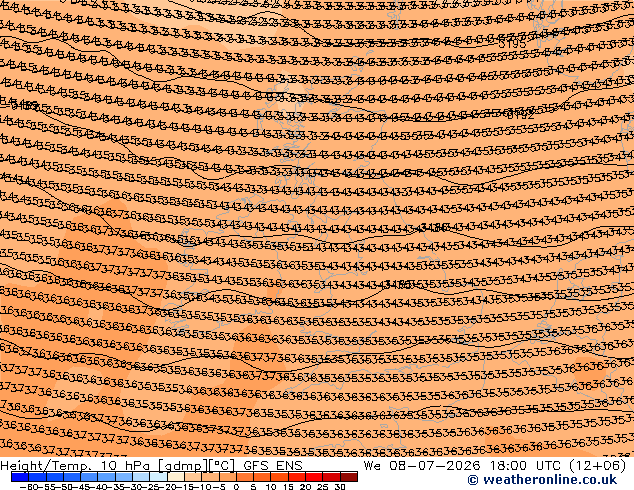Viewport: 634px width, 490px height.
Task: Pick cream swatch between -20 and -15
Action: pos(175,477)
